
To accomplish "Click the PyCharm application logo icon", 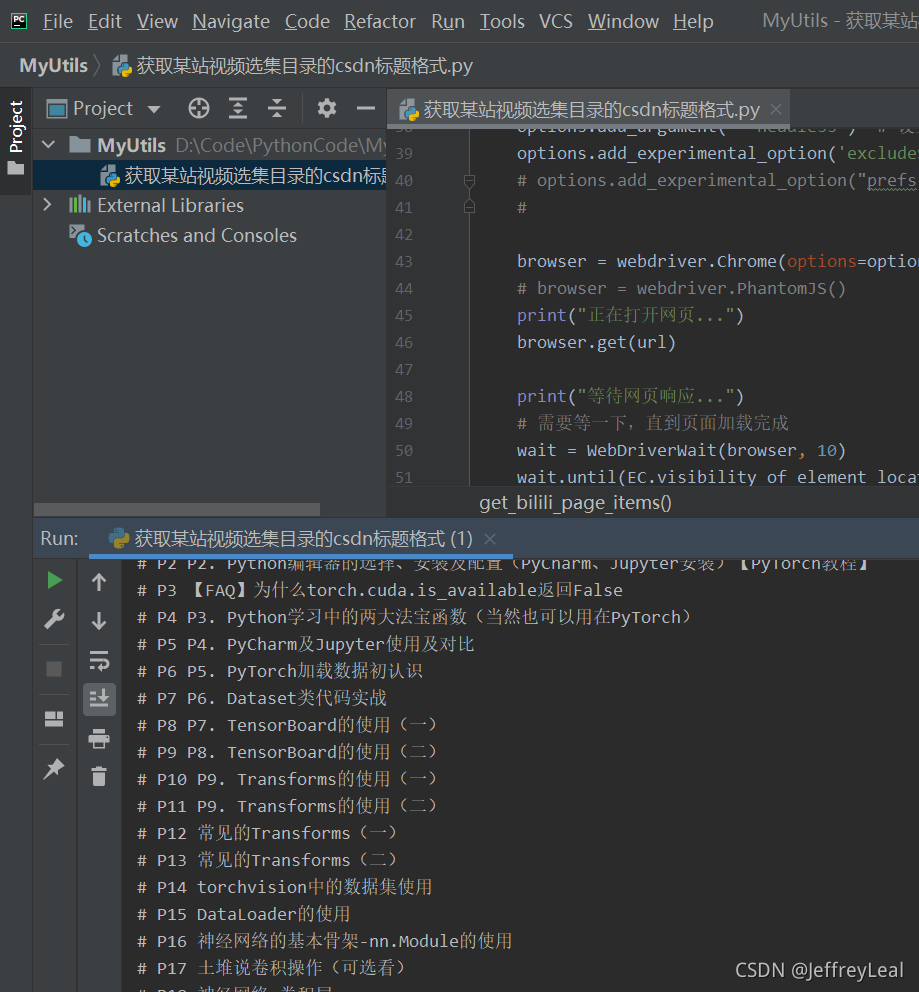I will pos(19,21).
